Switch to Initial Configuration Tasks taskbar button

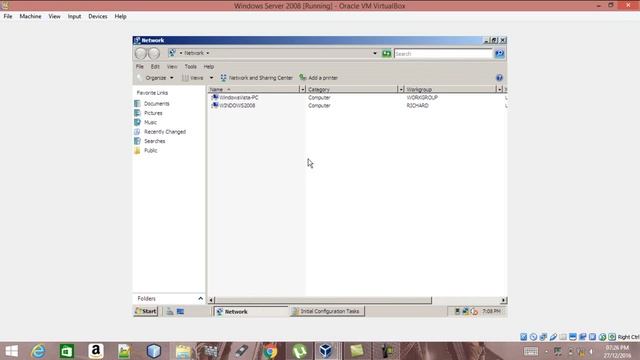click(327, 311)
